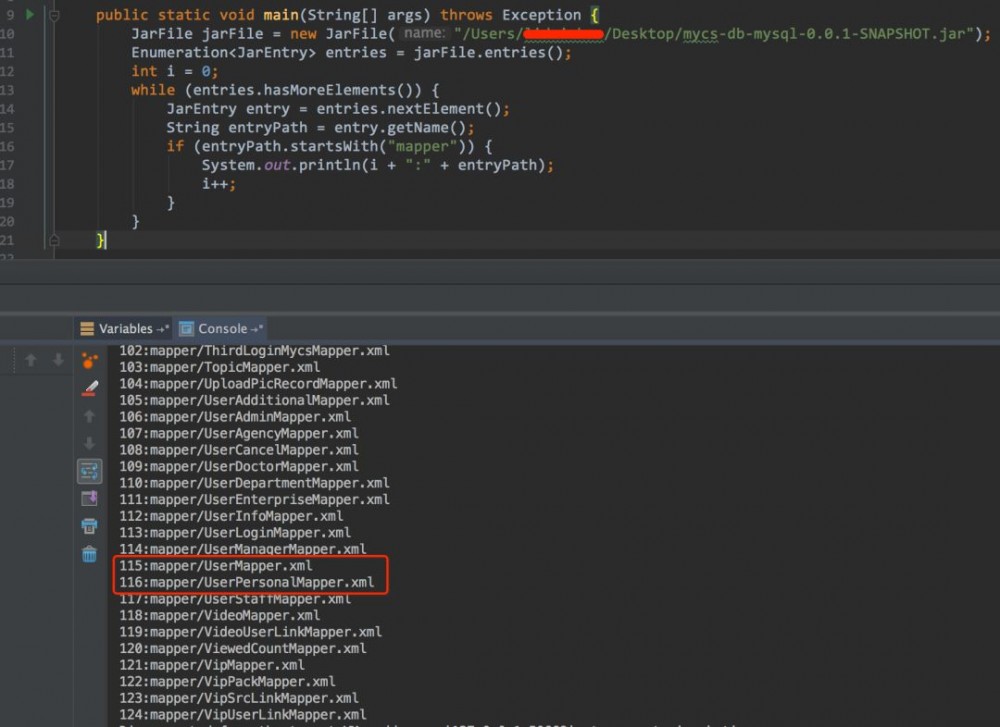The height and width of the screenshot is (727, 1000).
Task: Click console line 111 UserEnterpriseMapper.xml
Action: click(x=254, y=500)
